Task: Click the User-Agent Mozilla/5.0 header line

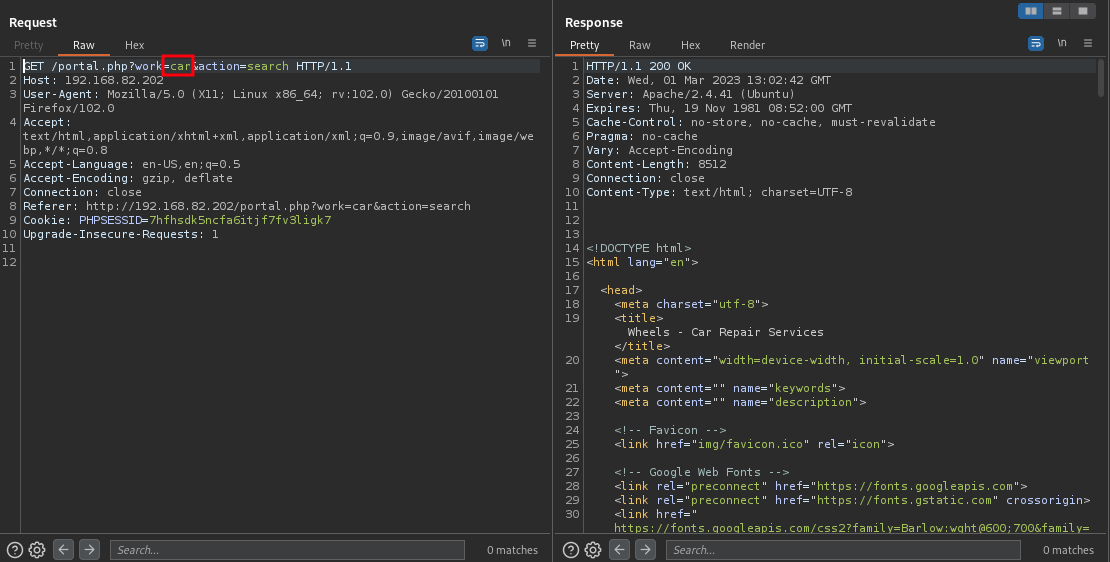Action: (x=261, y=101)
